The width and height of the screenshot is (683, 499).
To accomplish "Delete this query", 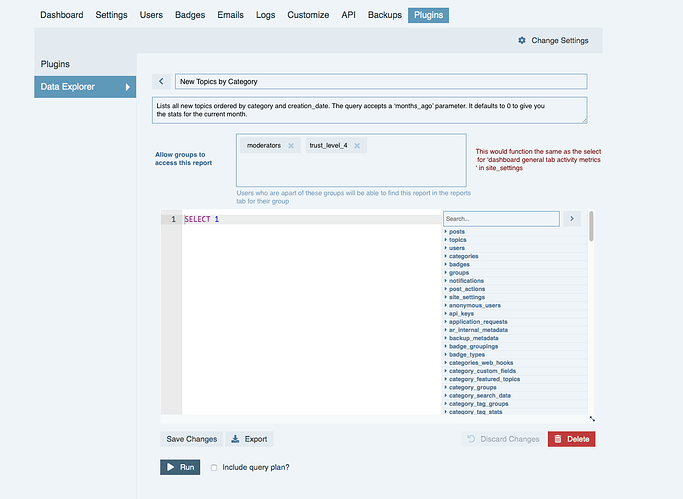I will 571,439.
